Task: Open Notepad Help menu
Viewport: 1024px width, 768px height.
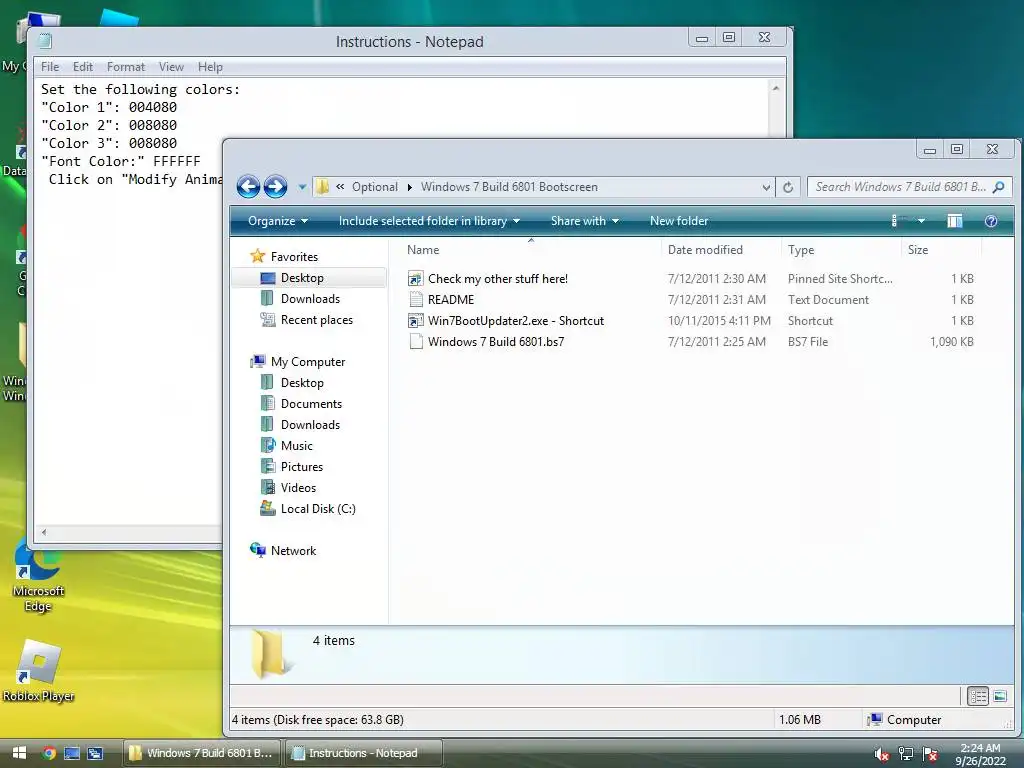Action: [x=210, y=67]
